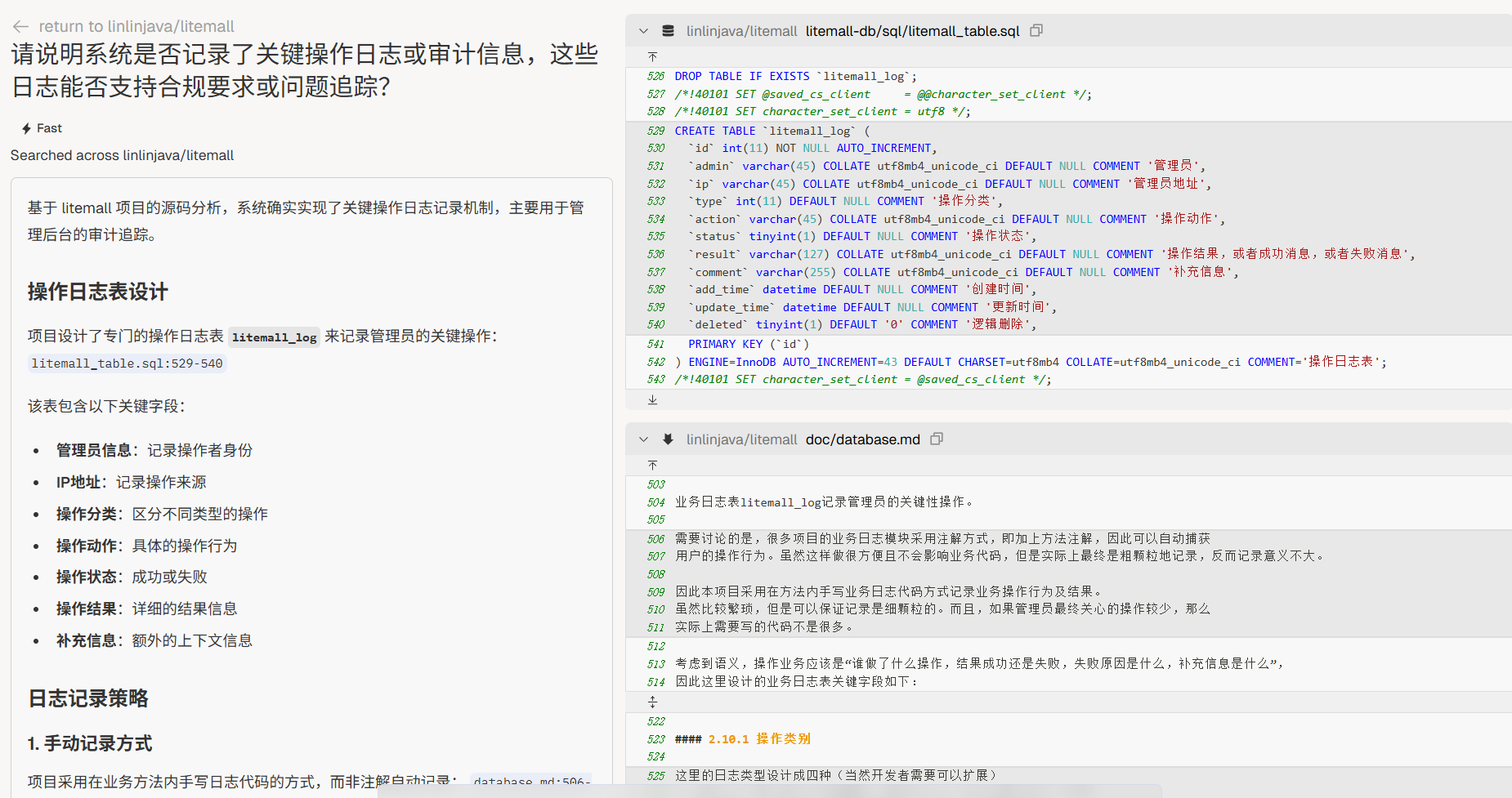Collapse the litemall_table.sql code panel

643,31
